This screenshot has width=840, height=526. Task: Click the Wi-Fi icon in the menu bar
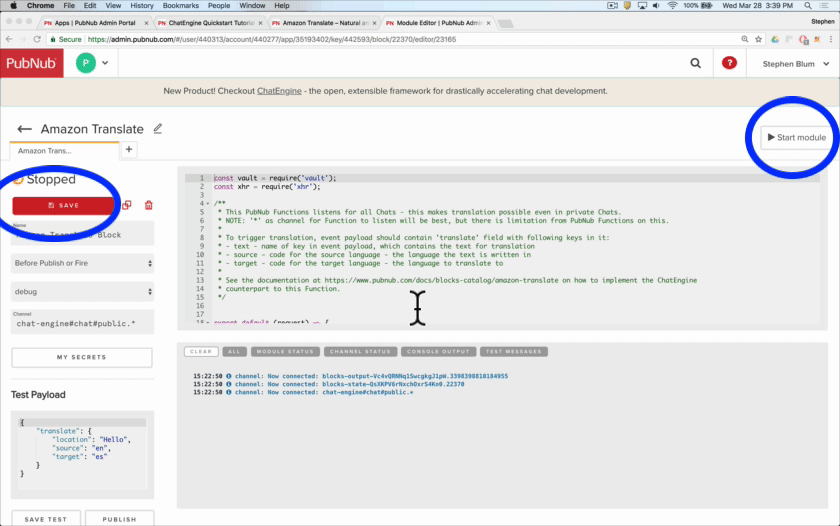coord(672,5)
